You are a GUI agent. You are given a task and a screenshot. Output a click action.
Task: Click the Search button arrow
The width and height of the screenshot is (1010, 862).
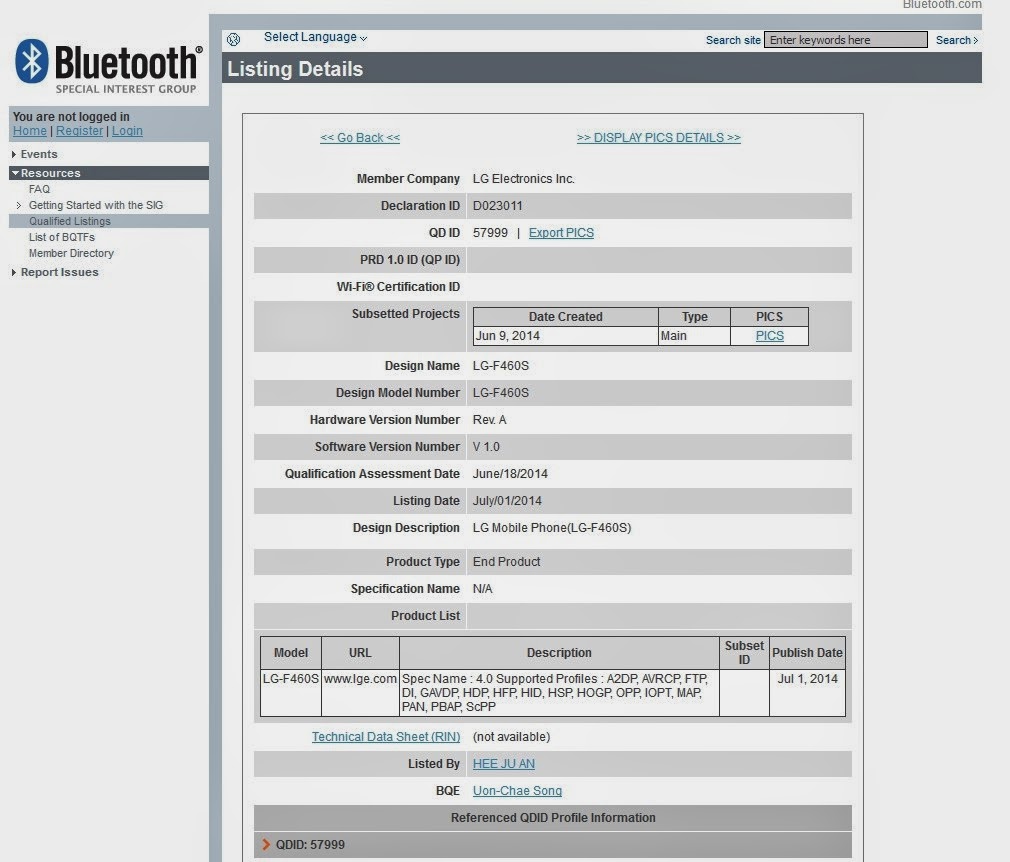point(957,40)
